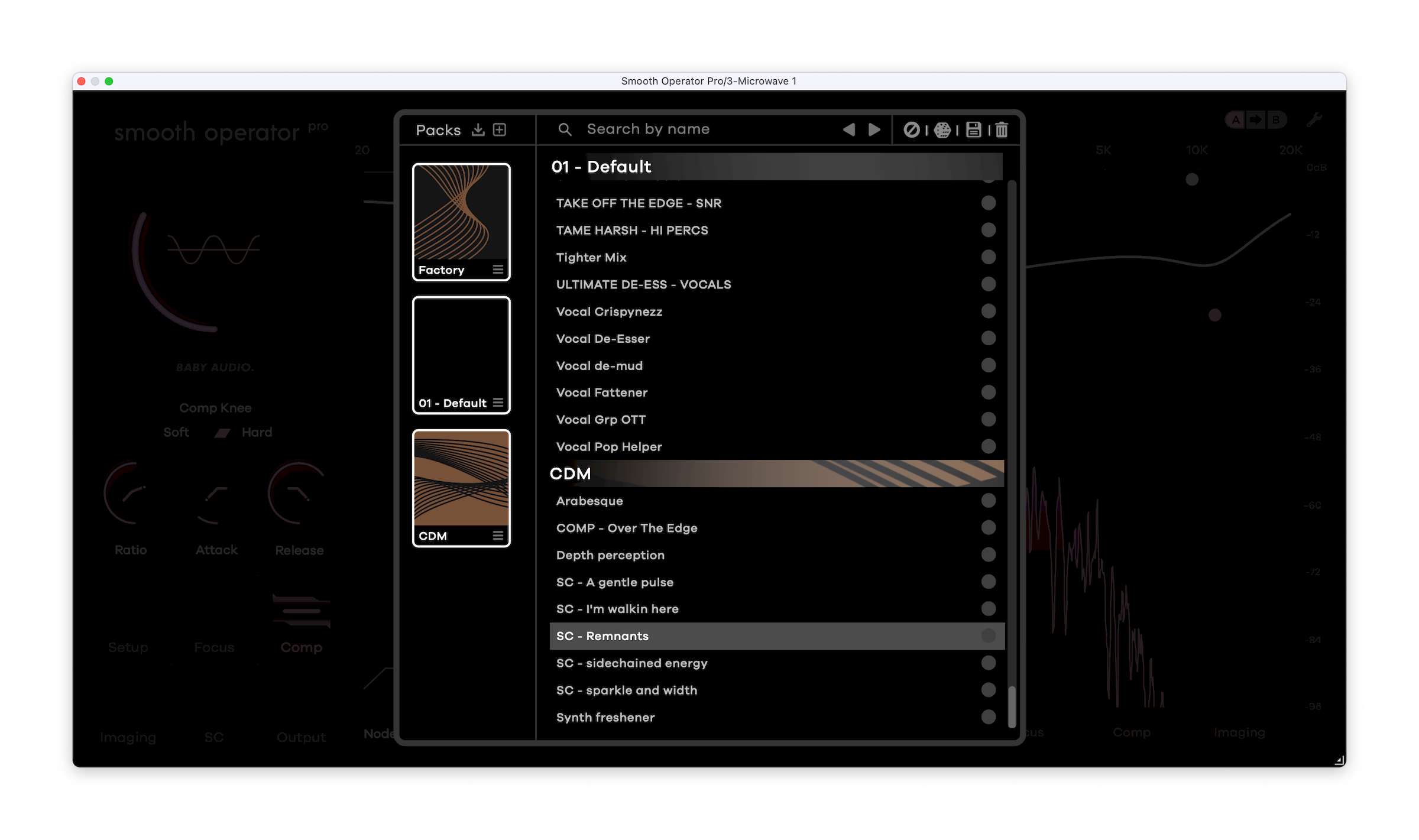Go to the next preset arrow
Viewport: 1419px width, 840px height.
point(874,129)
